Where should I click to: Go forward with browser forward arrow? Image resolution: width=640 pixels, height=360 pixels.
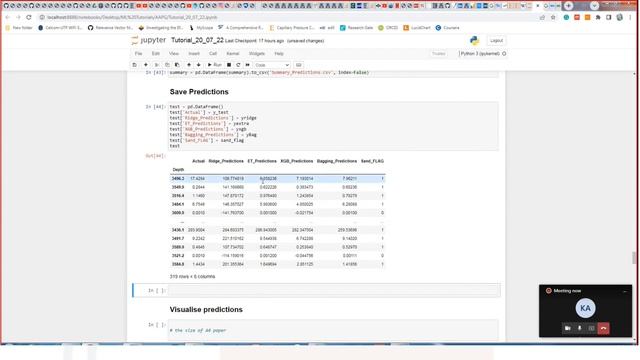pos(18,17)
